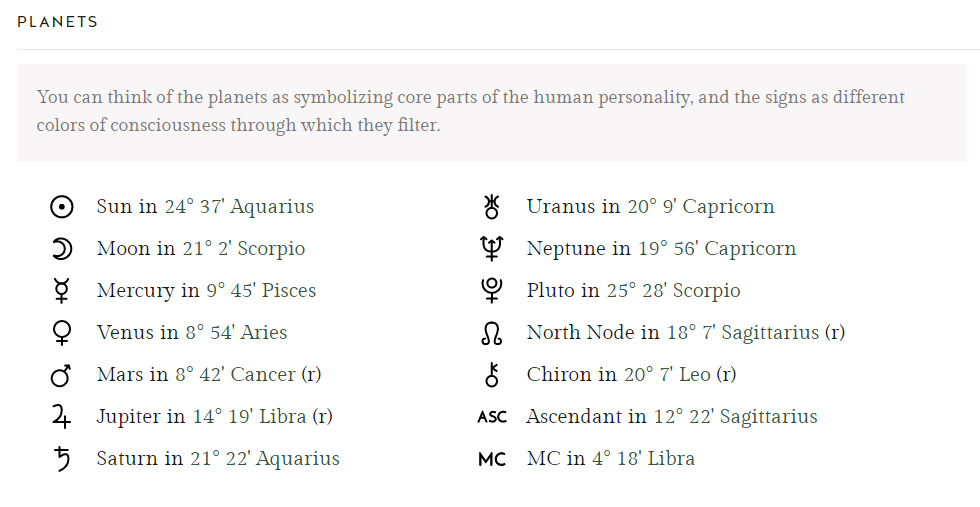
Task: Select the Mercury glyph icon
Action: point(62,291)
